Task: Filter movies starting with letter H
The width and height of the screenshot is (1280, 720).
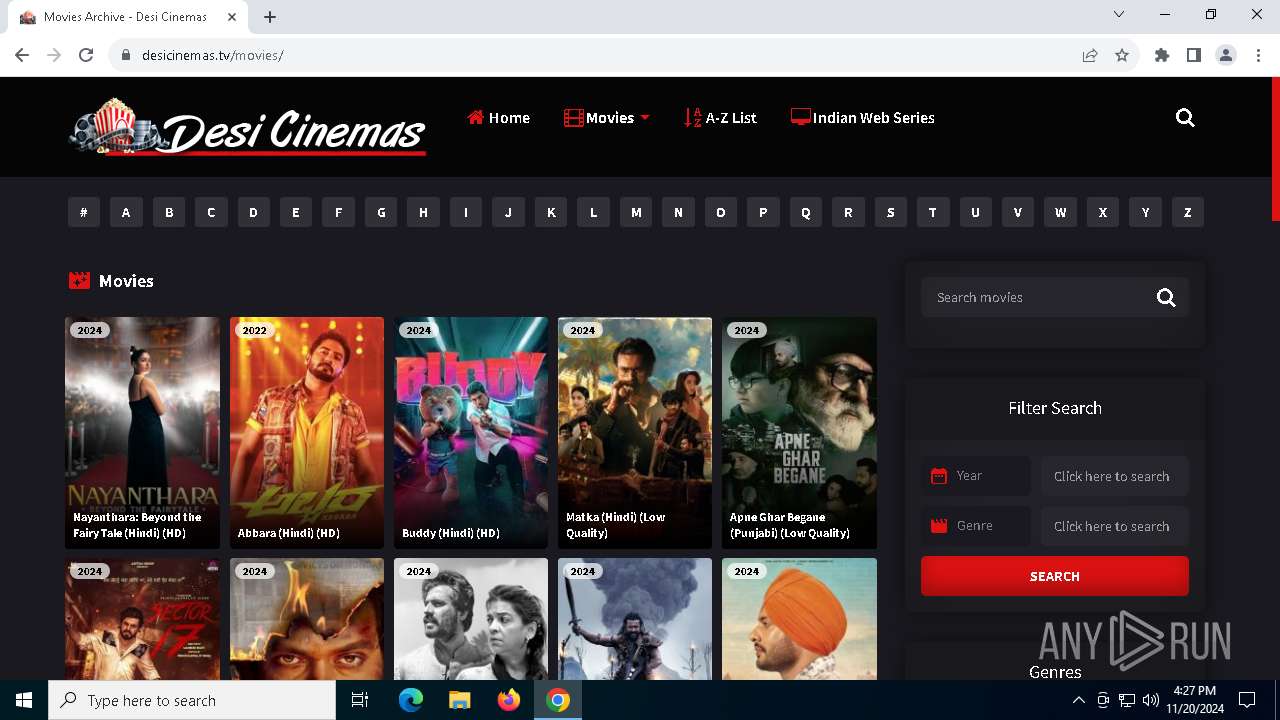Action: coord(424,212)
